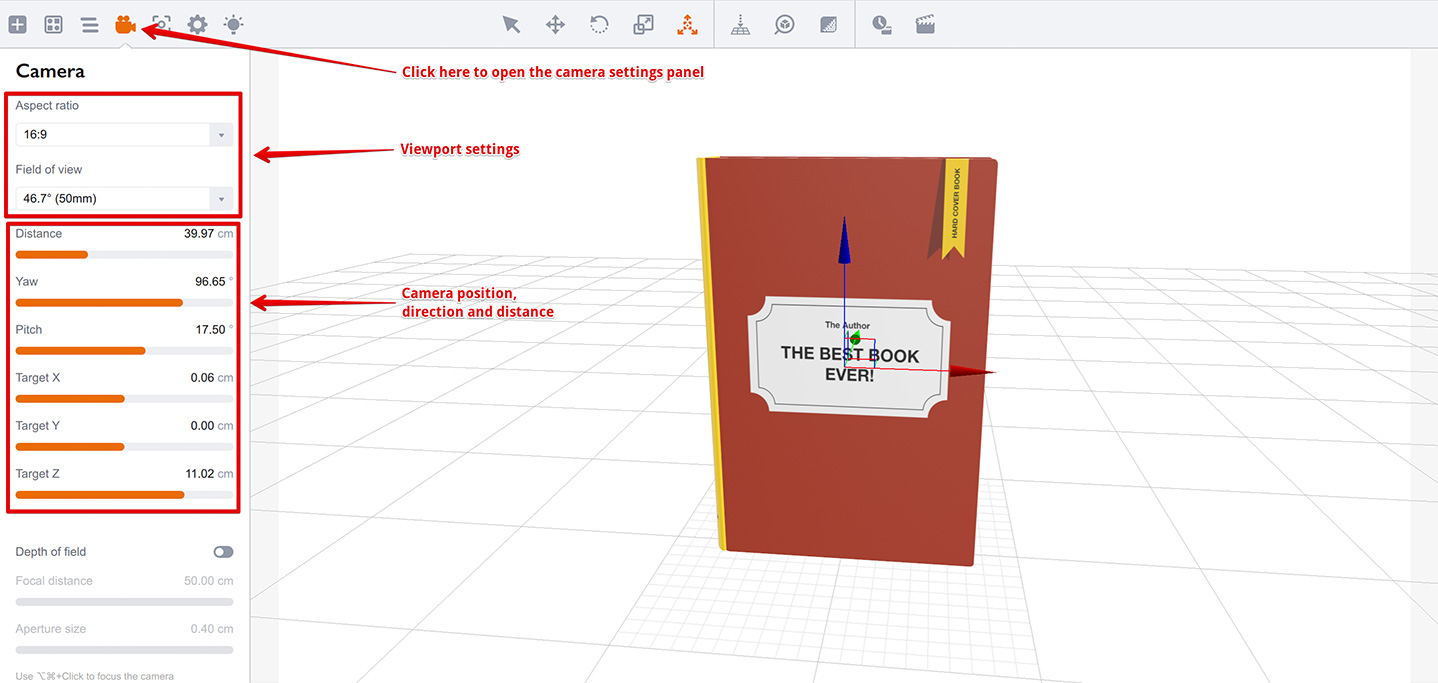Image resolution: width=1438 pixels, height=683 pixels.
Task: Select the move tool
Action: (x=555, y=25)
